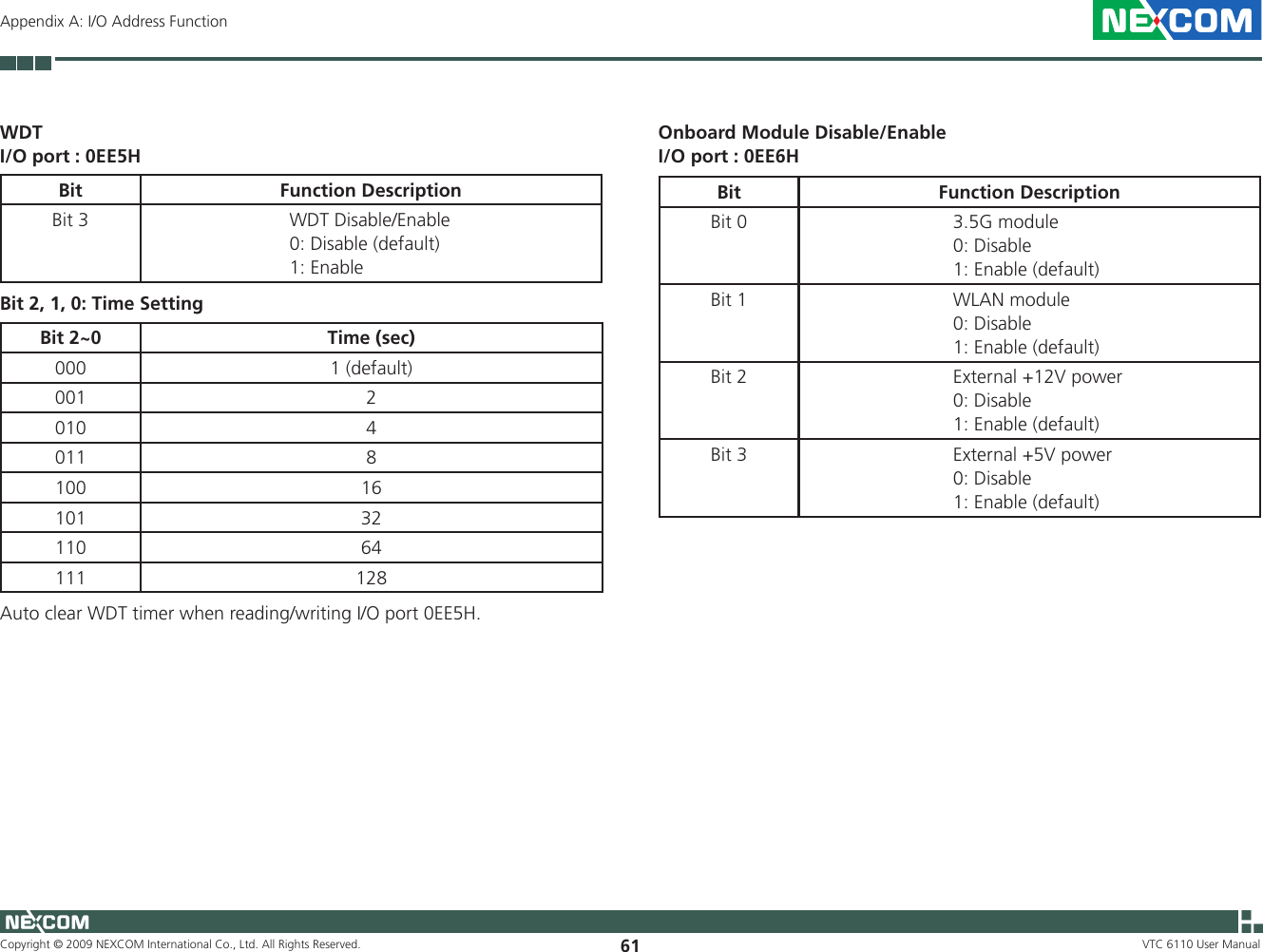The height and width of the screenshot is (952, 1263).
Task: Click 'Function Description' header in WDT table
Action: (x=371, y=190)
